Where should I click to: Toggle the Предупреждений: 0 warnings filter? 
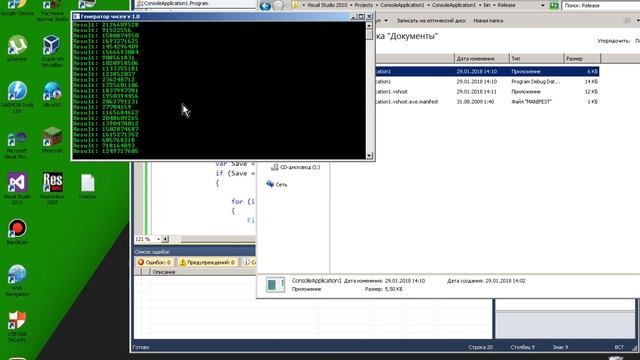pos(207,262)
